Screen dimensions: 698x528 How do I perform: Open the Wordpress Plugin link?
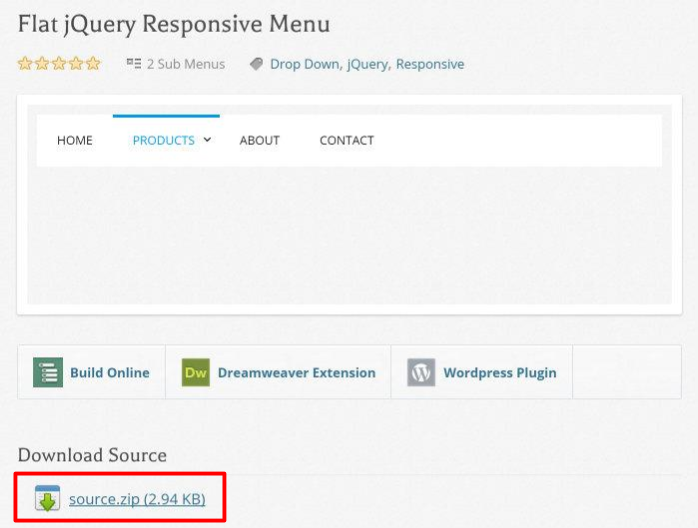500,373
